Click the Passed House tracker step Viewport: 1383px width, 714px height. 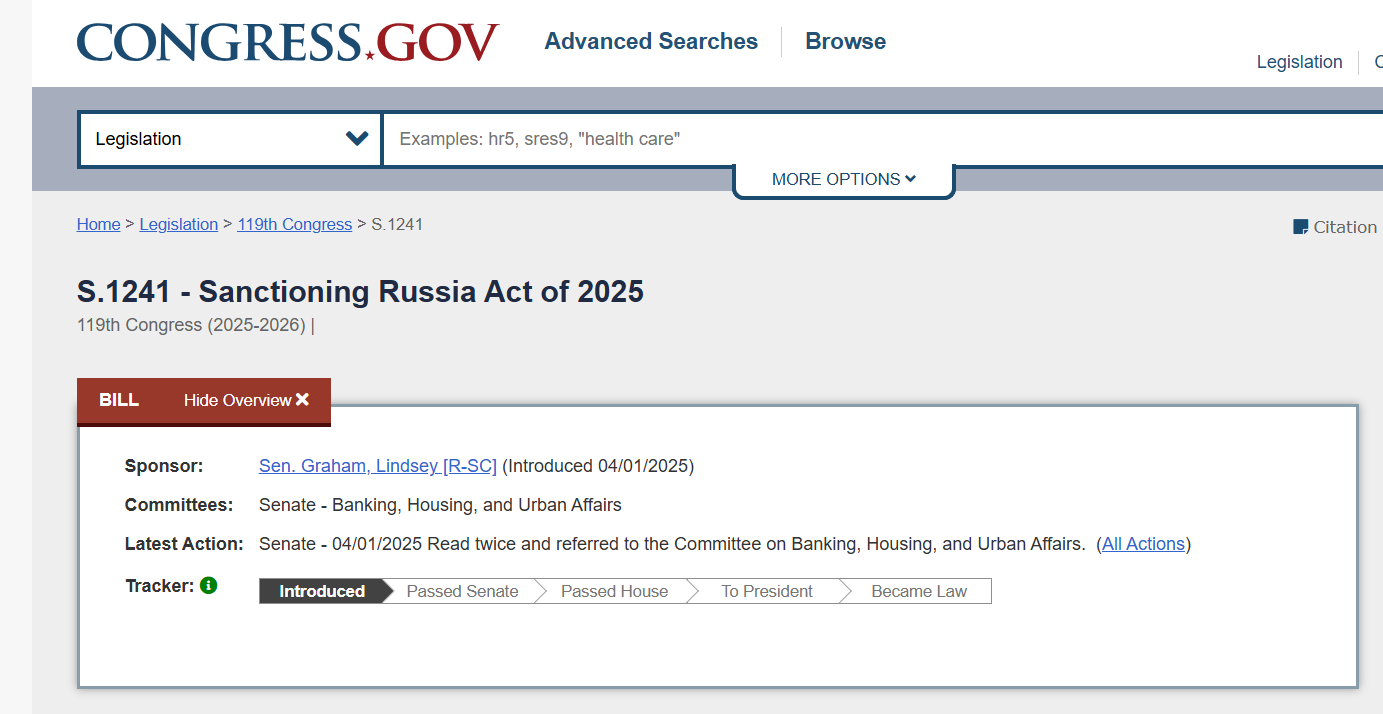[614, 591]
